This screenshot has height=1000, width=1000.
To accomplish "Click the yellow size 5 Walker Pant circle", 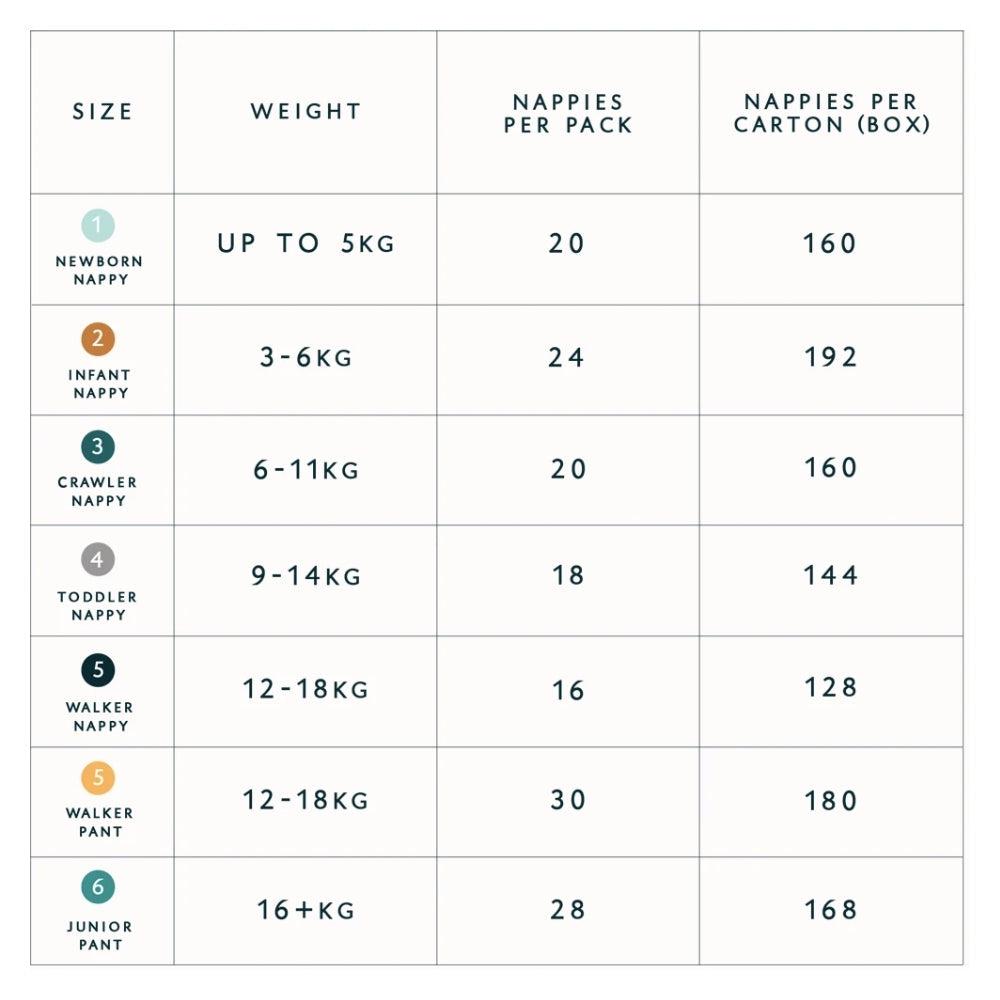I will pyautogui.click(x=98, y=778).
